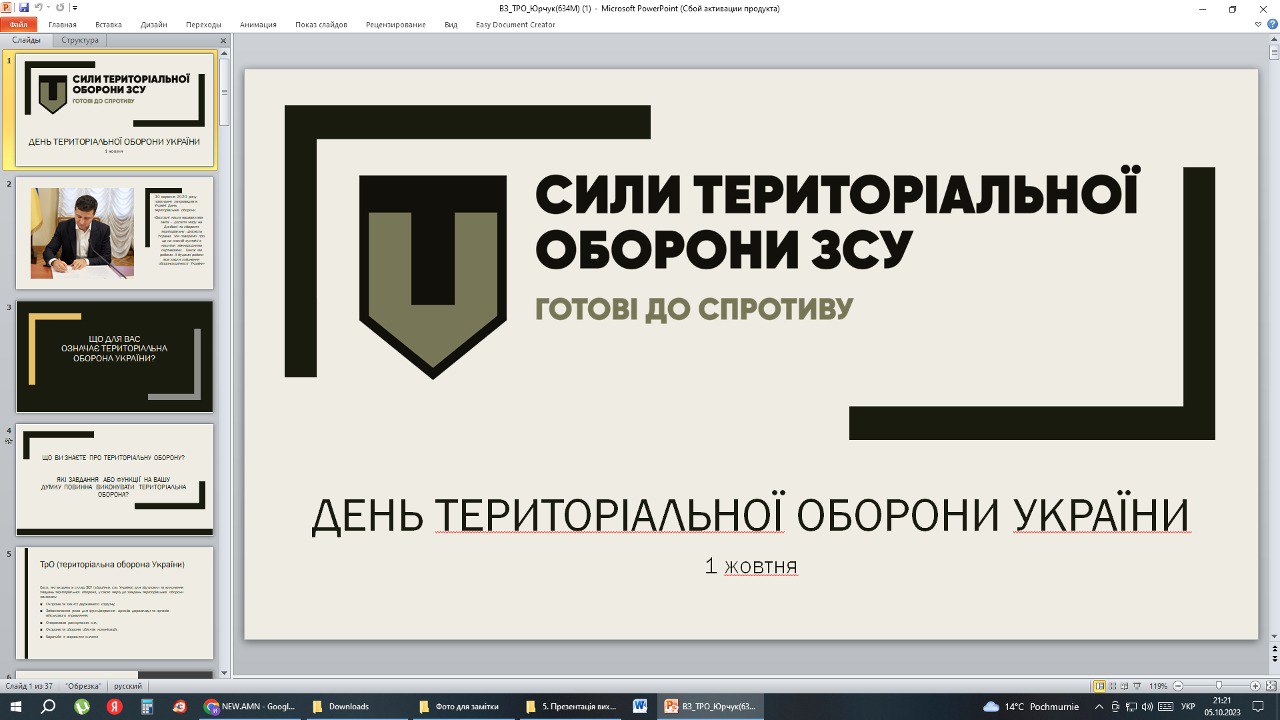The image size is (1280, 720).
Task: Select slide 4 thumbnail about ТрО knowledge
Action: coord(115,480)
